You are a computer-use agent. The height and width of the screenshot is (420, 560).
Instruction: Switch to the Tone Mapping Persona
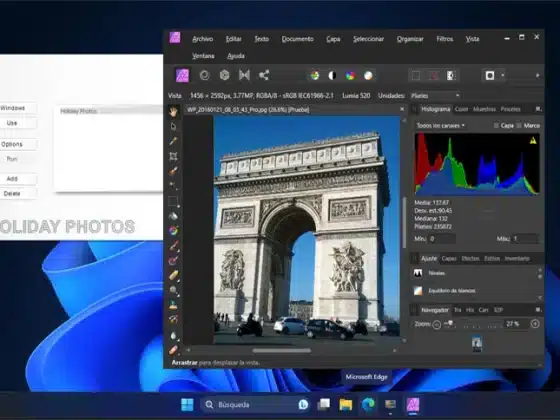coord(244,75)
